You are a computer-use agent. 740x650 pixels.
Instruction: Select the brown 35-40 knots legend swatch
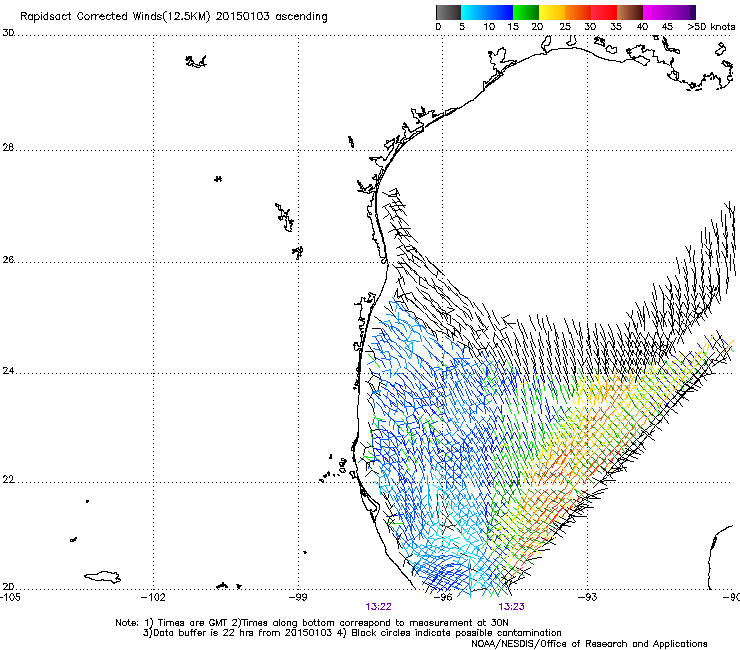click(630, 12)
